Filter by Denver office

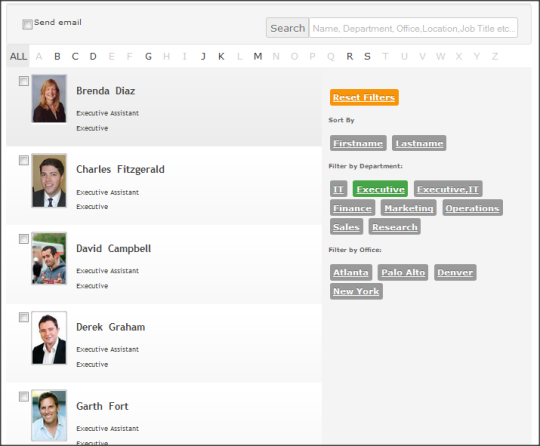[x=455, y=272]
